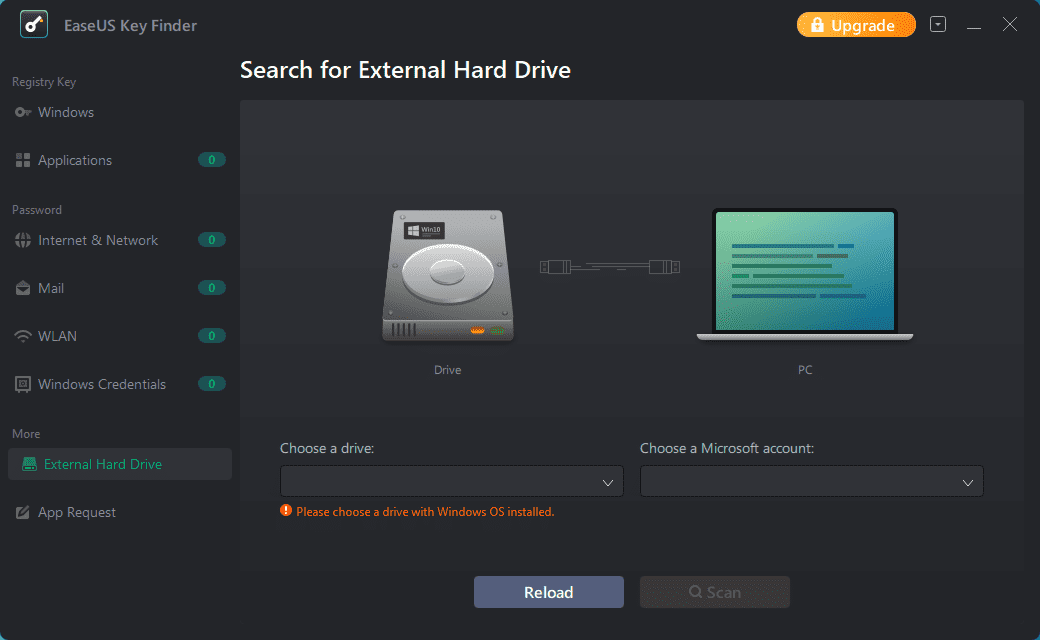Show WLAN passwords
The image size is (1040, 640).
coord(119,336)
